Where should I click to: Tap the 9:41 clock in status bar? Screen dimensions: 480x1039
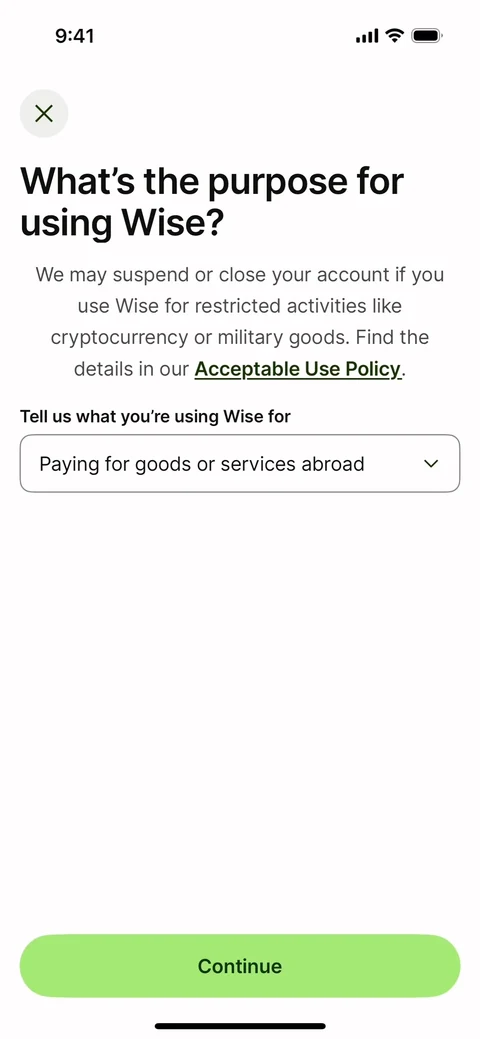point(75,36)
